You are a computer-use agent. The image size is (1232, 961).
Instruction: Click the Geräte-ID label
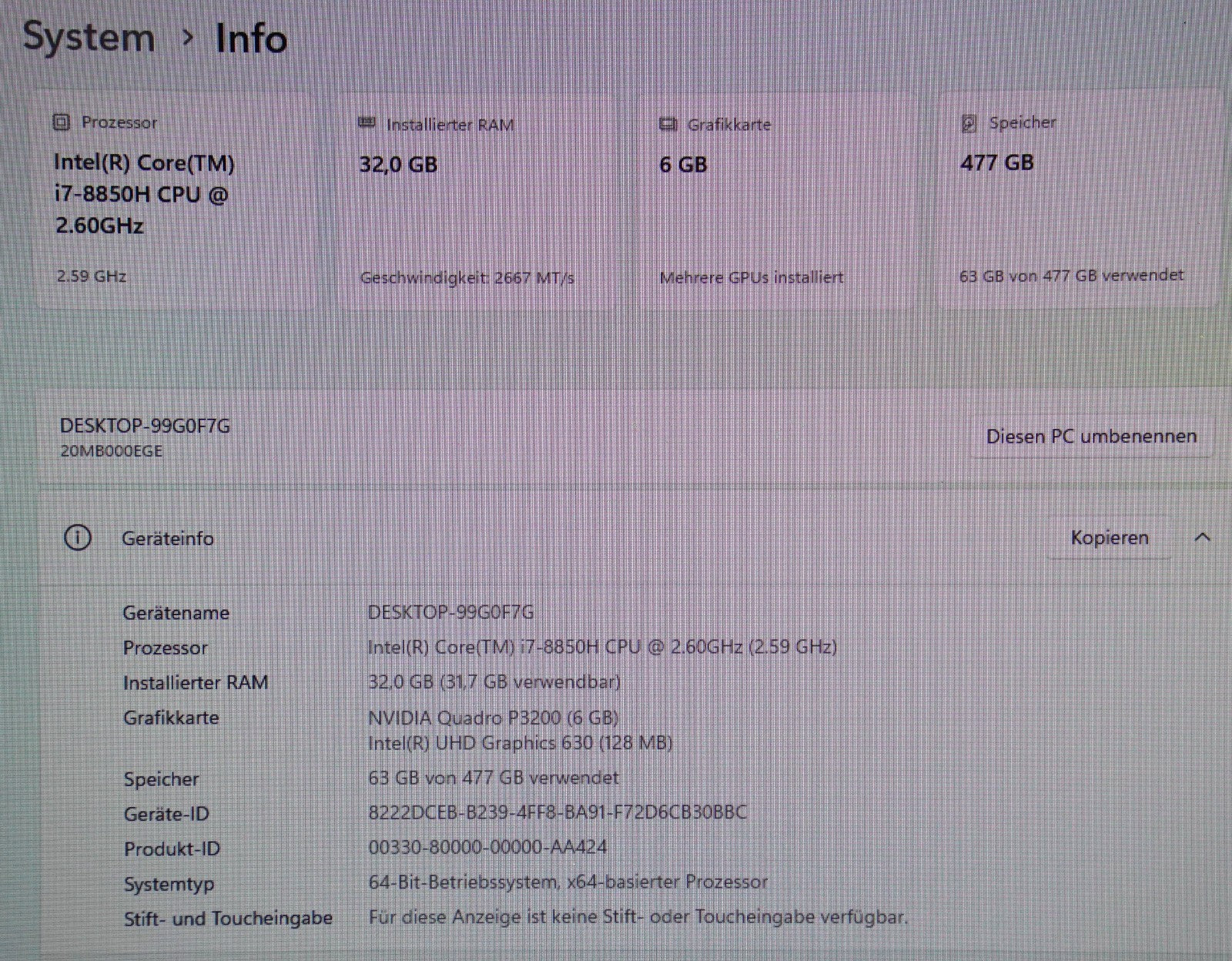(166, 814)
